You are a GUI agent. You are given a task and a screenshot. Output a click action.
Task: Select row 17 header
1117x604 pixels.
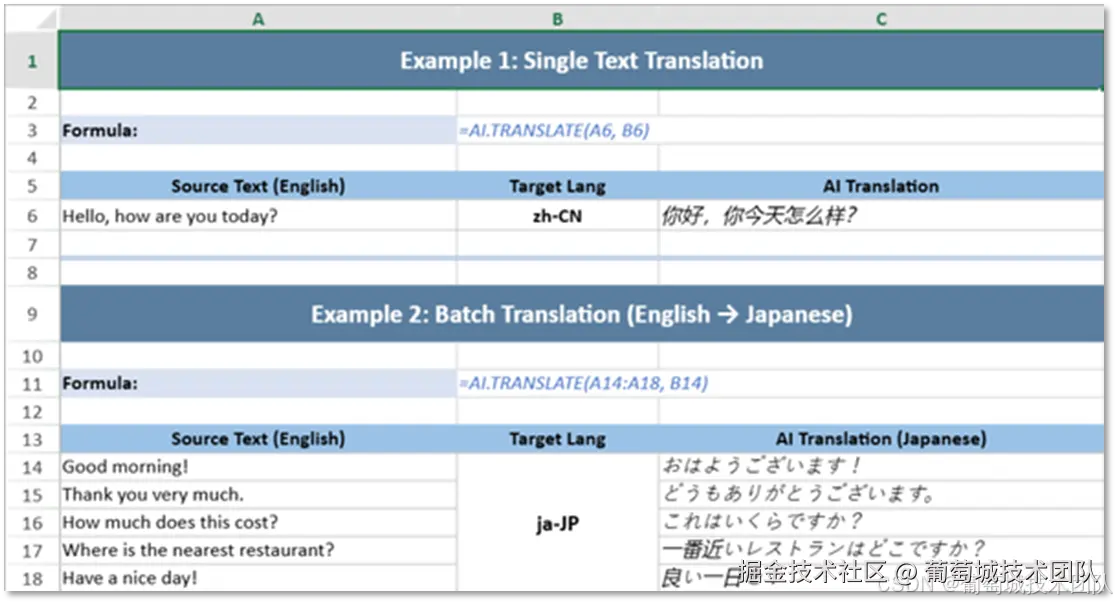click(x=32, y=551)
